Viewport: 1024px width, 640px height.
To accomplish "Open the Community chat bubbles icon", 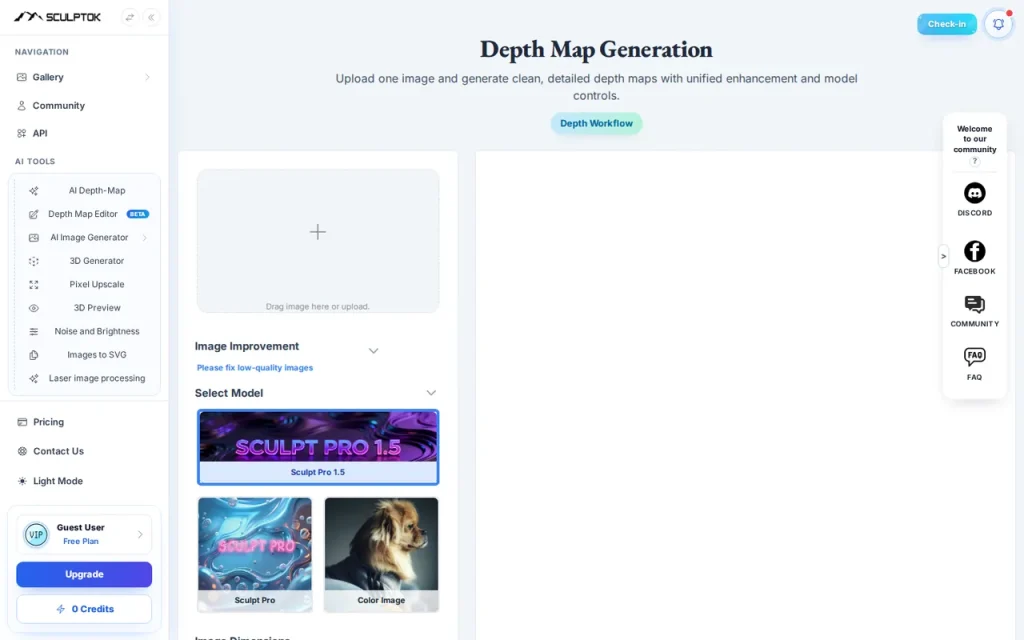I will pos(974,304).
